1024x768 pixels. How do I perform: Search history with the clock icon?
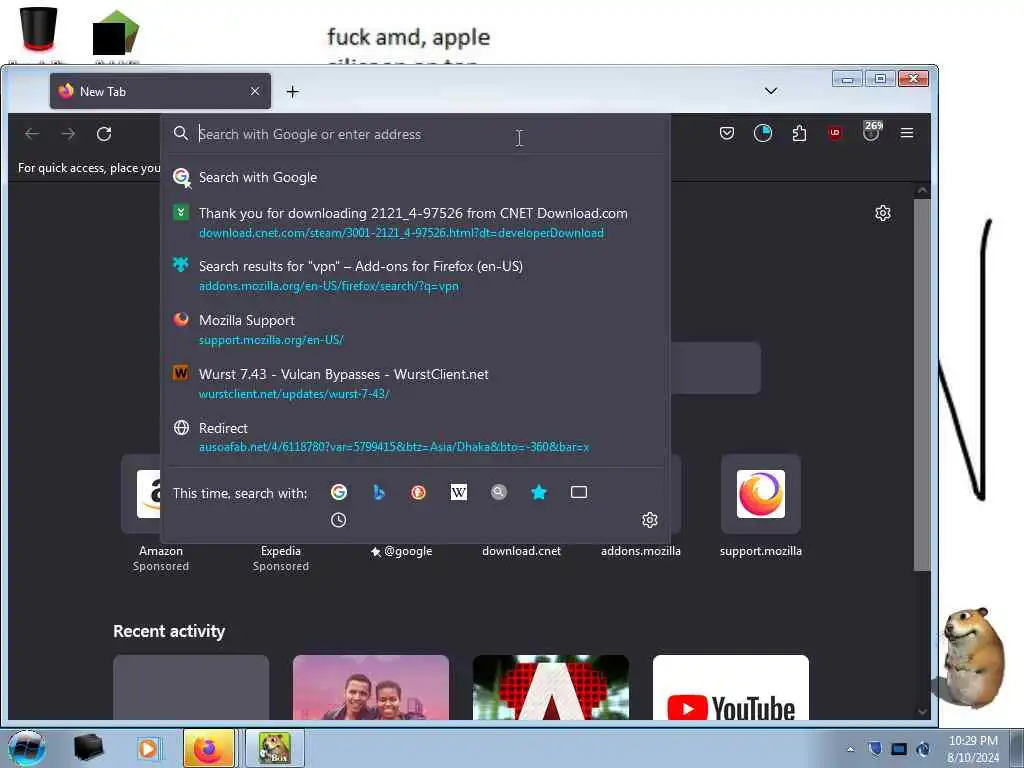tap(338, 520)
